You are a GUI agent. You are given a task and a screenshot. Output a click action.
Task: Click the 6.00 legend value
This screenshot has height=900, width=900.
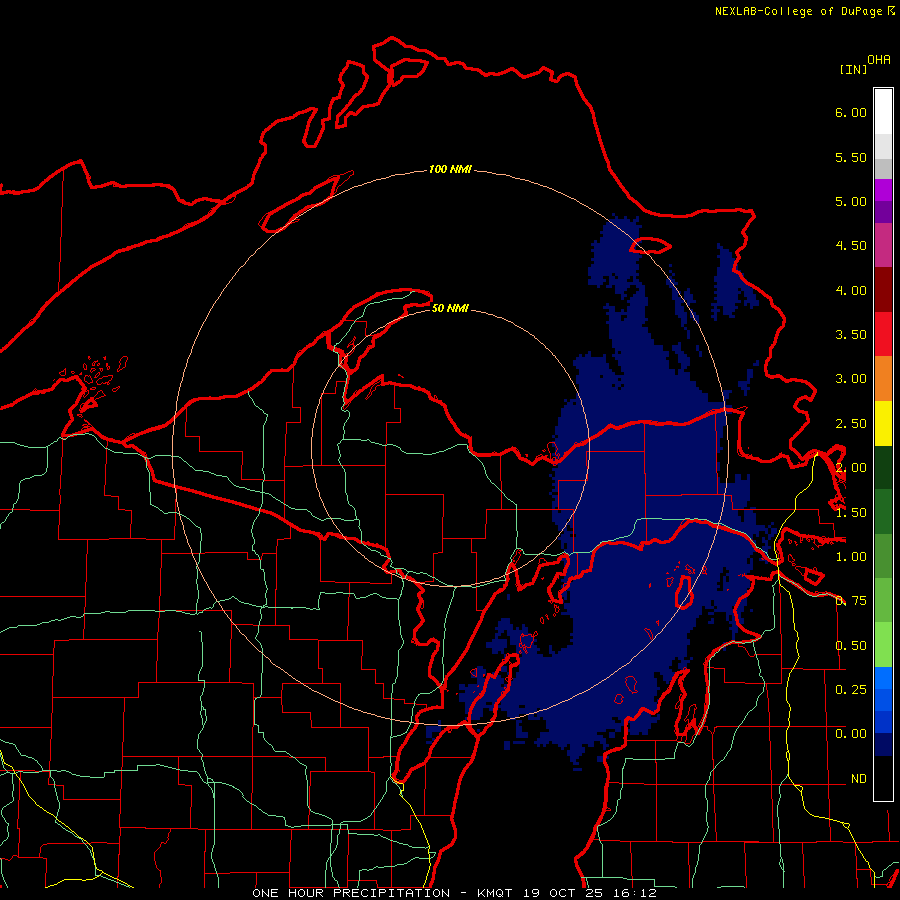click(x=851, y=112)
